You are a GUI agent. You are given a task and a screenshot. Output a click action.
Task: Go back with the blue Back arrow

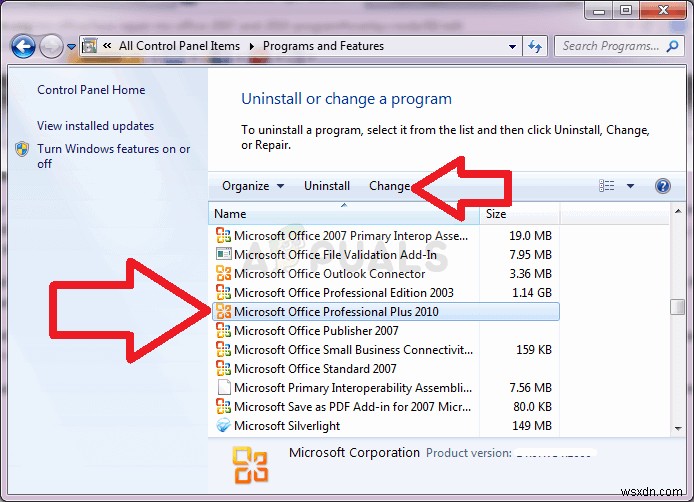click(23, 46)
